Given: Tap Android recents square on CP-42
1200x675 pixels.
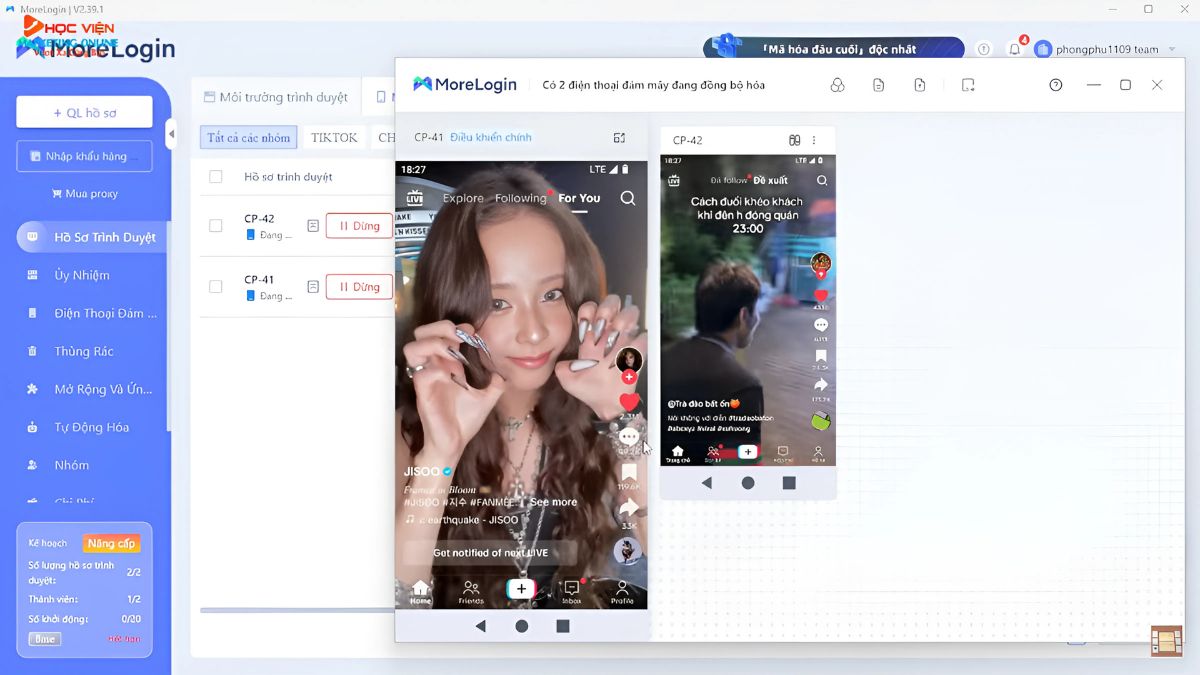Looking at the screenshot, I should click(x=789, y=482).
